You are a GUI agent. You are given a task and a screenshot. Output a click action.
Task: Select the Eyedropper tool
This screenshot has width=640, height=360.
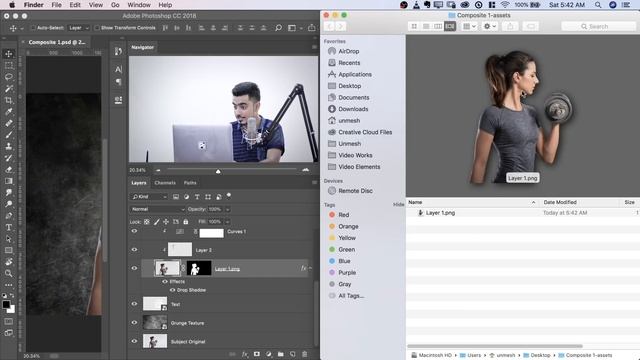pos(9,111)
